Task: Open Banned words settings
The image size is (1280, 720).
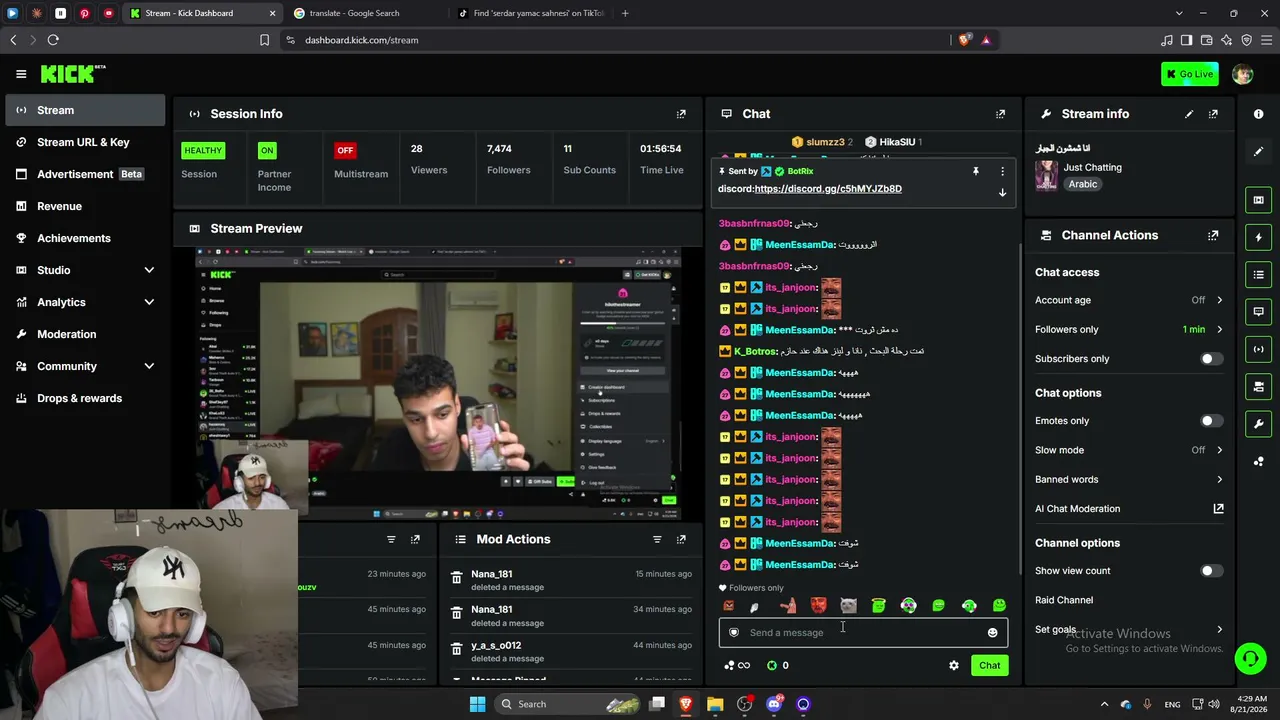Action: tap(1129, 479)
